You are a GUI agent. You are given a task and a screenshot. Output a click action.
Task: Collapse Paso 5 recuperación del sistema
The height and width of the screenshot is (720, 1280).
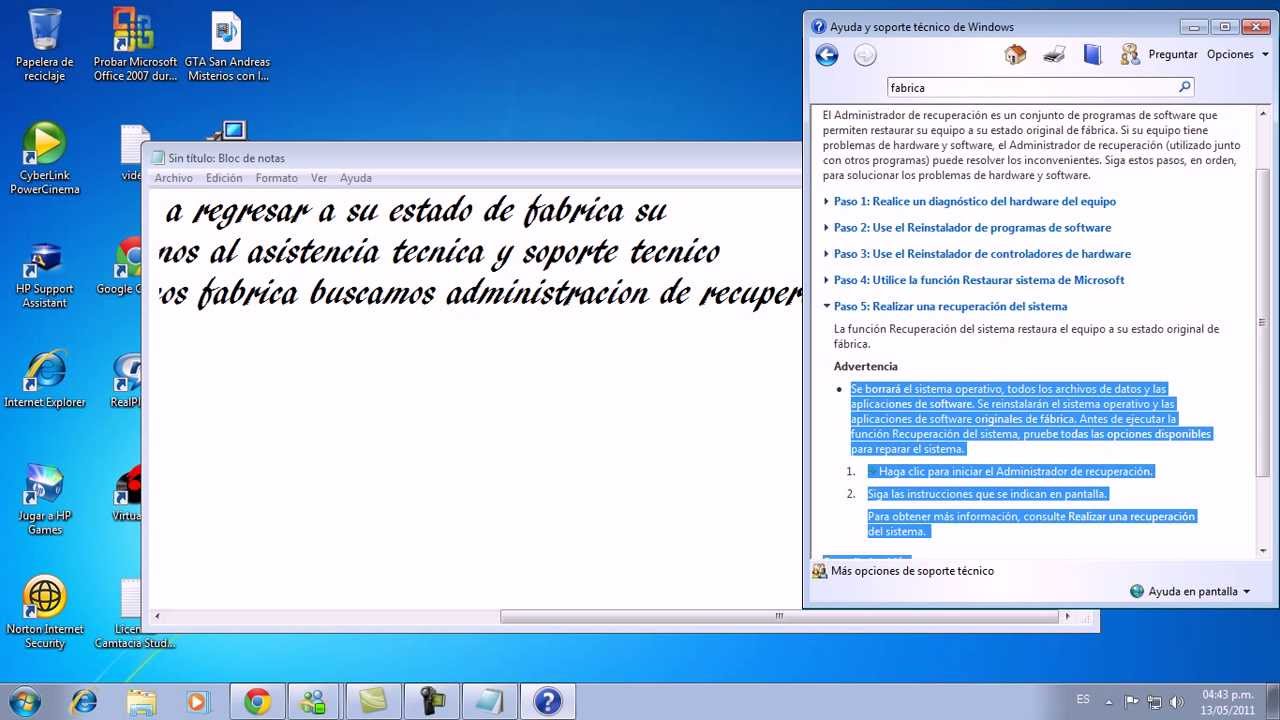[950, 306]
